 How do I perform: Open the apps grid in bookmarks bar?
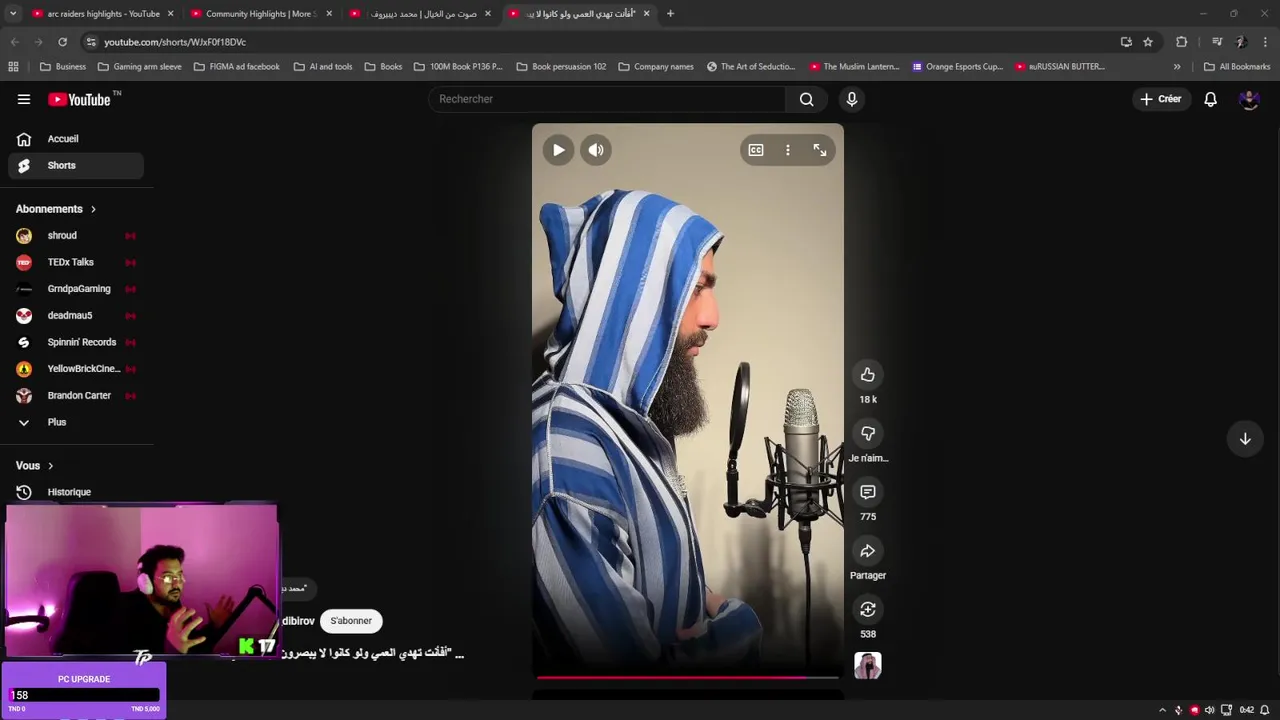point(13,67)
